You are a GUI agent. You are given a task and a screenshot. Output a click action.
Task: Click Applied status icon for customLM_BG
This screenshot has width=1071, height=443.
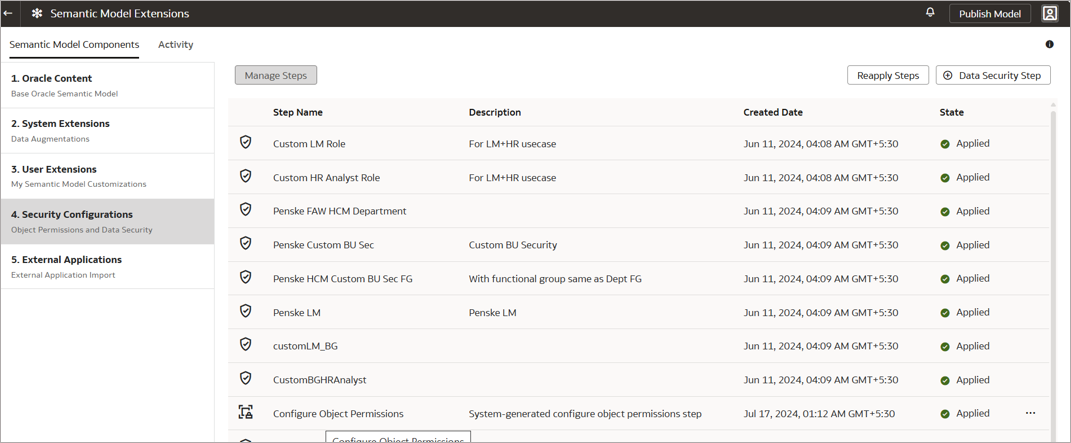[x=945, y=346]
